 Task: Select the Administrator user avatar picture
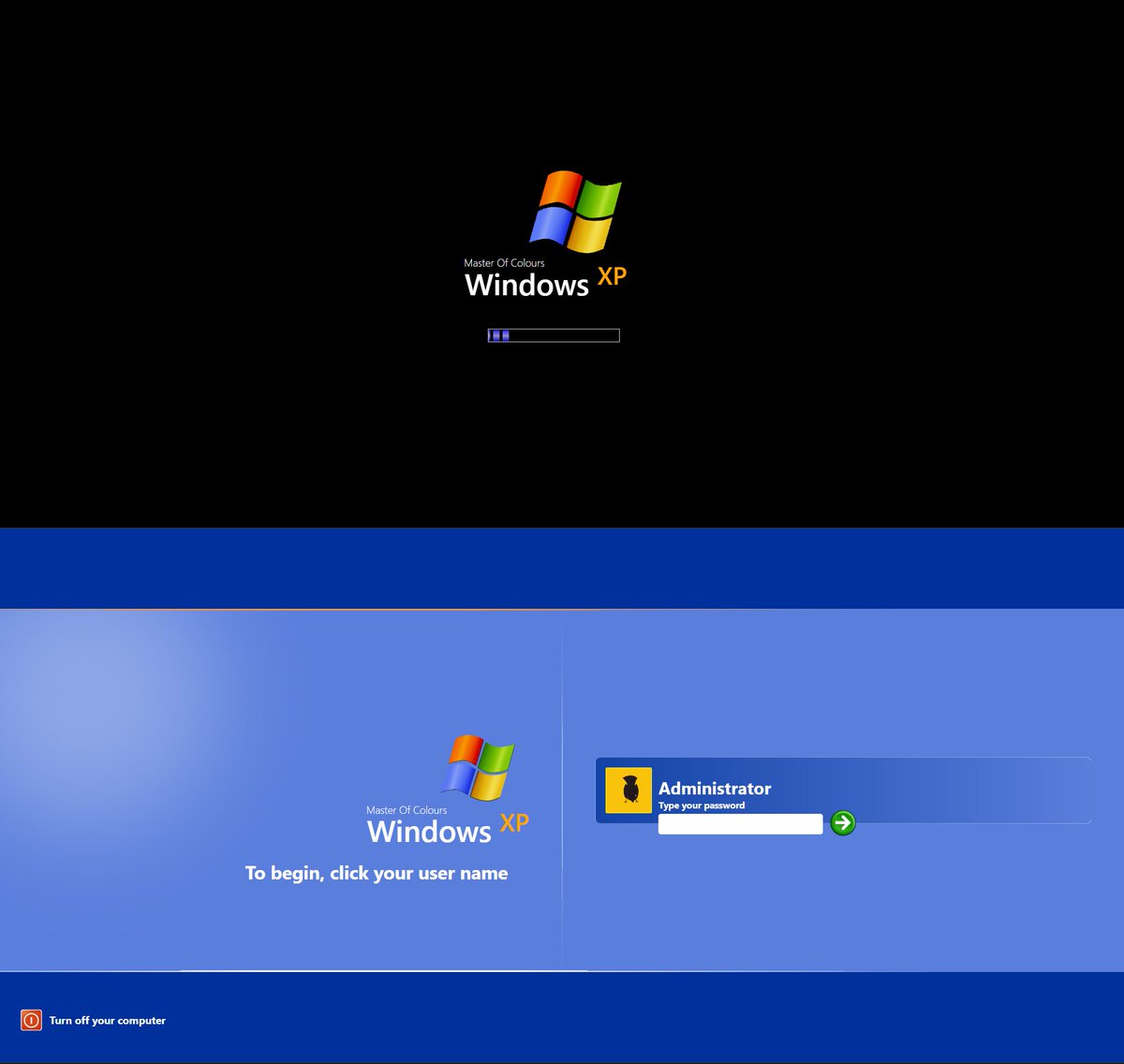[x=629, y=791]
